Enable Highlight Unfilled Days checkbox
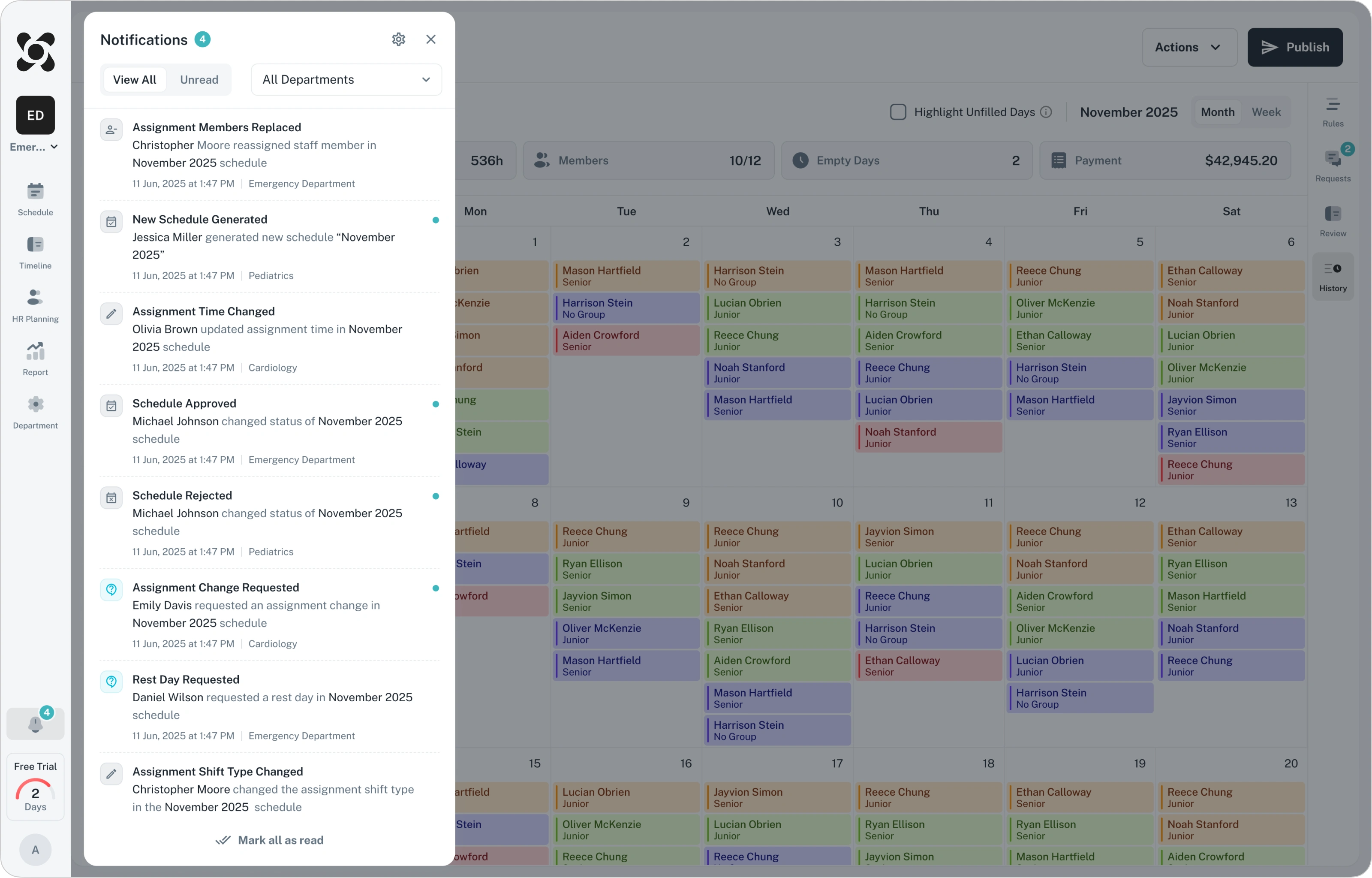The height and width of the screenshot is (878, 1372). pyautogui.click(x=898, y=112)
